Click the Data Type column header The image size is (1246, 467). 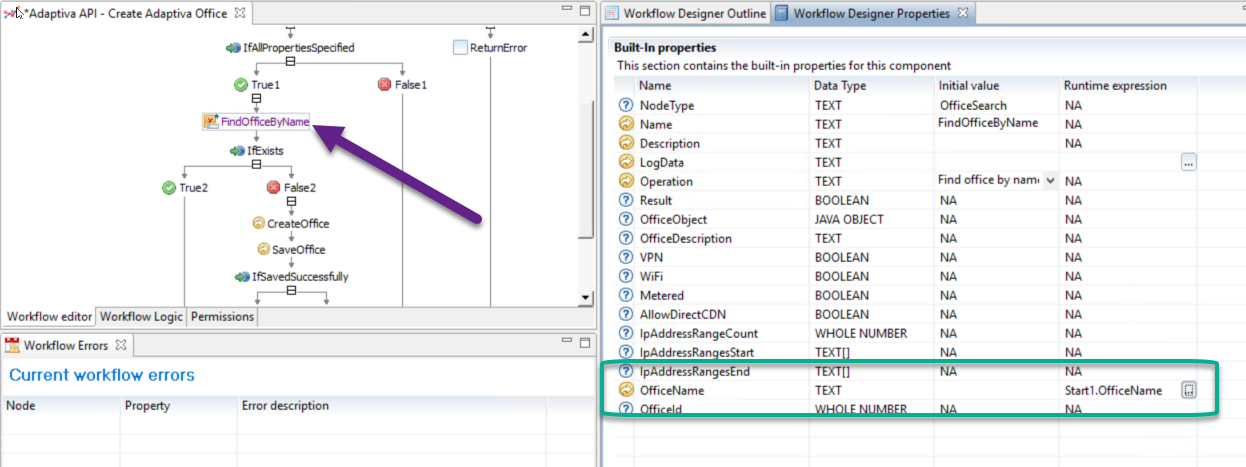[x=871, y=86]
